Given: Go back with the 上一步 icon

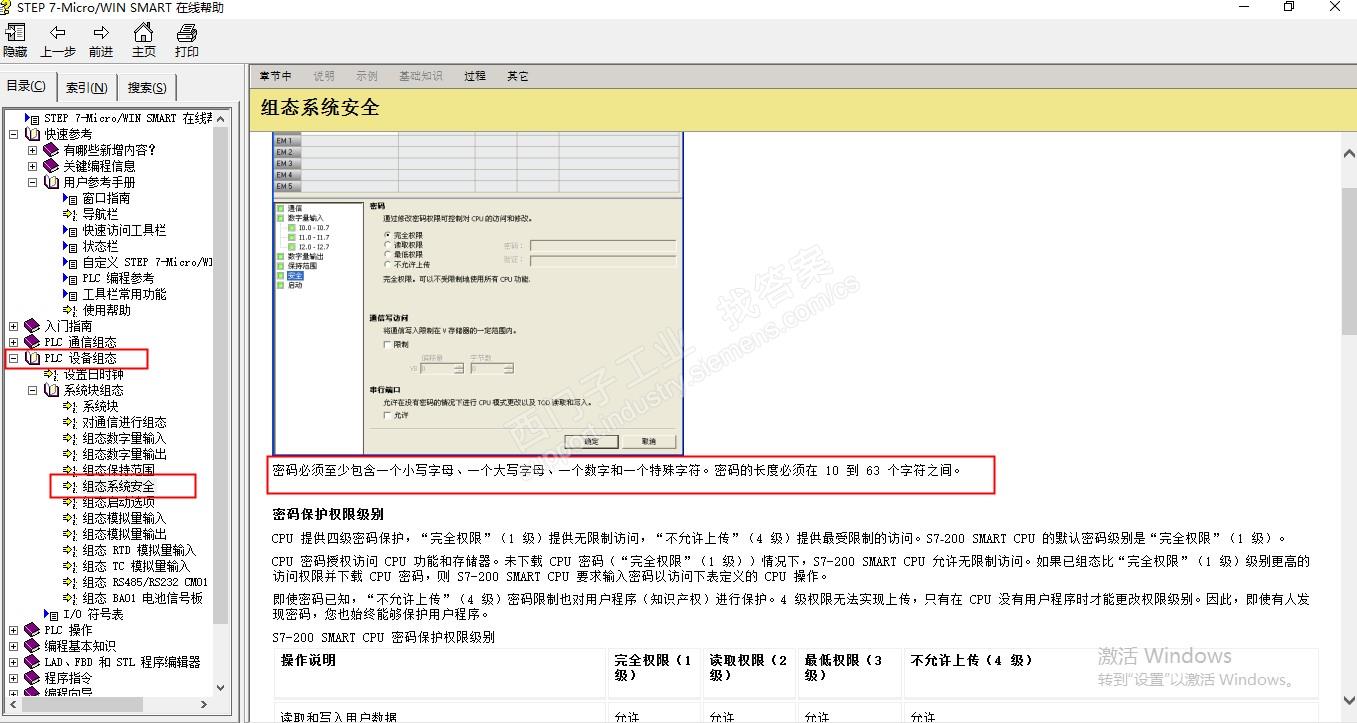Looking at the screenshot, I should coord(57,33).
